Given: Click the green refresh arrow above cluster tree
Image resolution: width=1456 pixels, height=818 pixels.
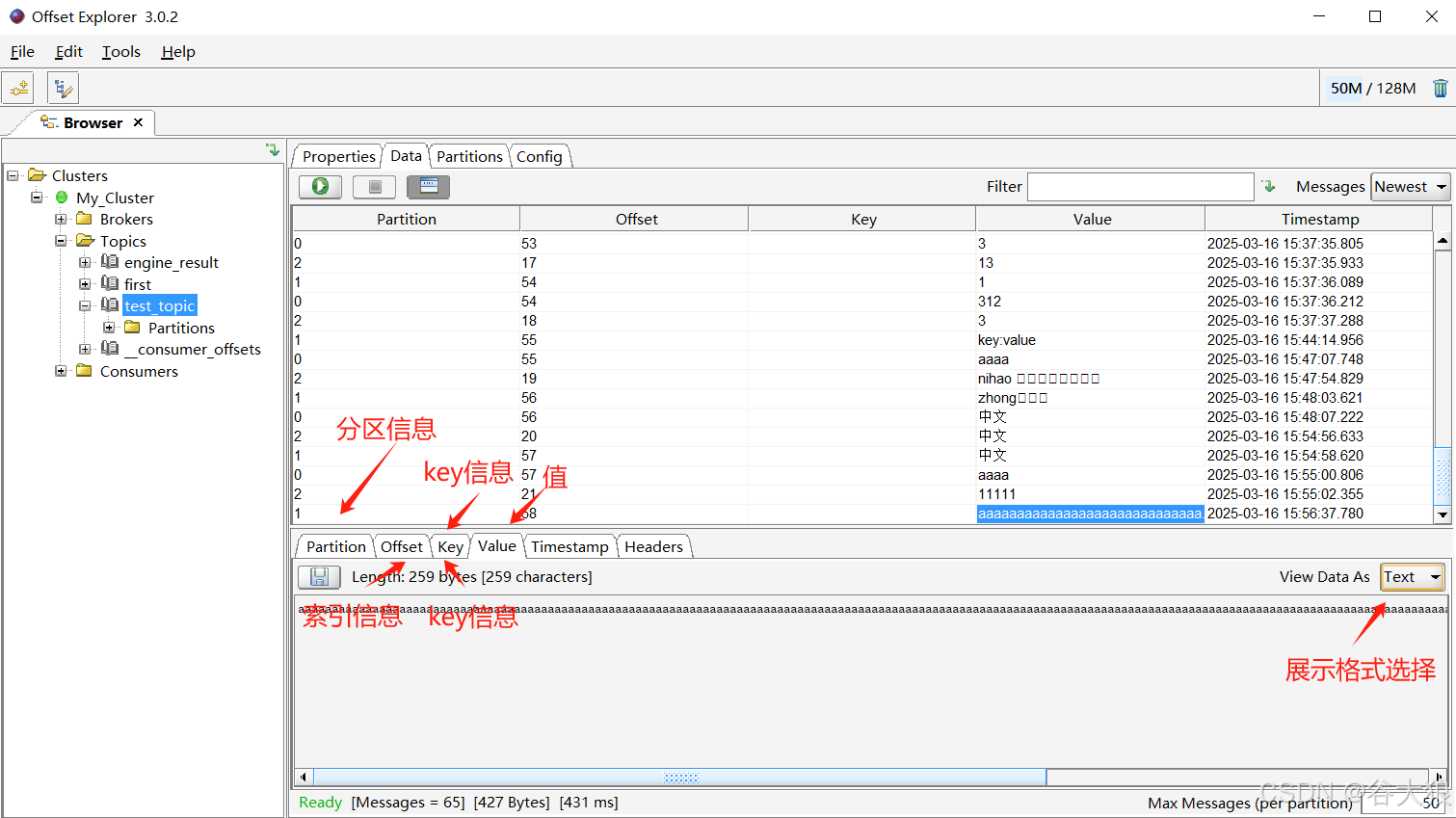Looking at the screenshot, I should tap(273, 150).
